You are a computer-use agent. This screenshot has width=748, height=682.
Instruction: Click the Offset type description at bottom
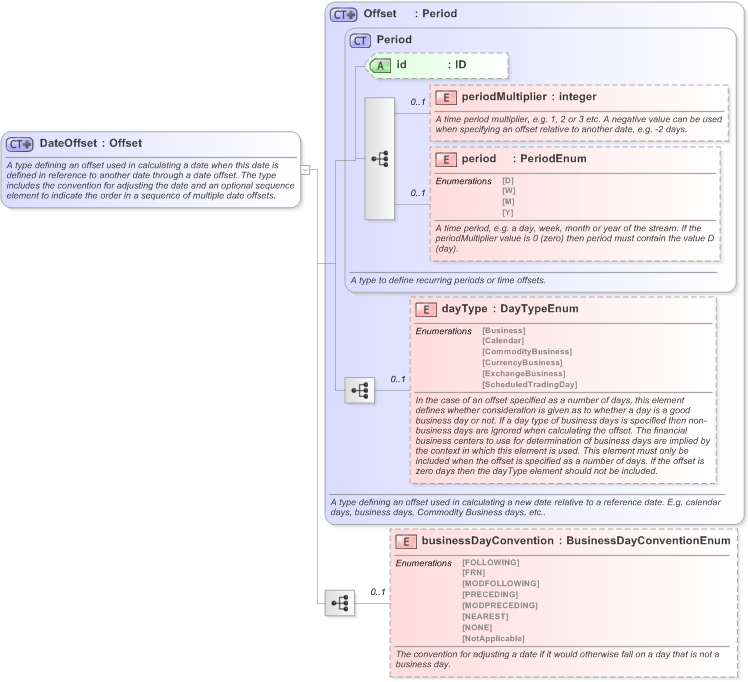tap(525, 507)
